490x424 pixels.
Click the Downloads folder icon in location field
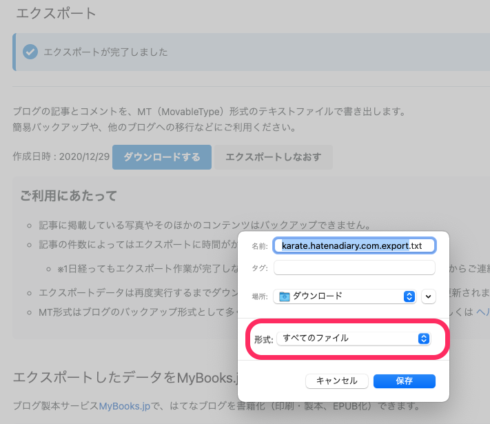[x=284, y=296]
